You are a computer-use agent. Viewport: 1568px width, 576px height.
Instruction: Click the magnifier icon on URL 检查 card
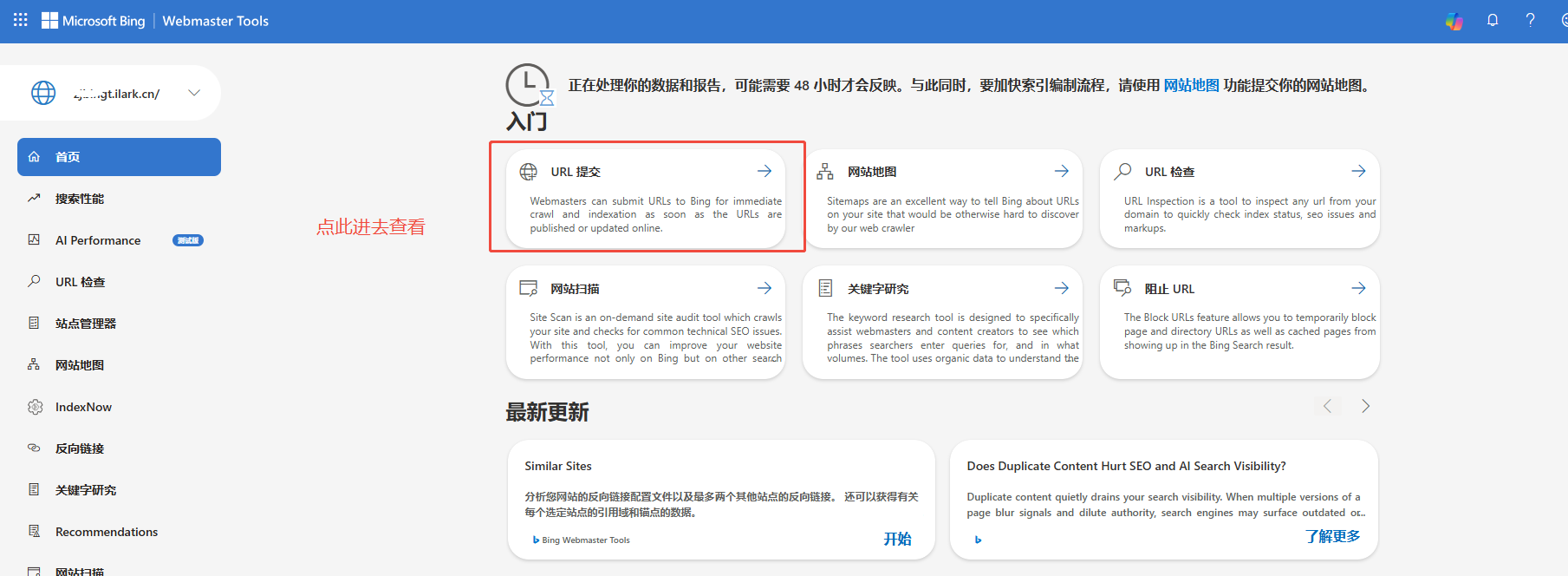(x=1122, y=171)
